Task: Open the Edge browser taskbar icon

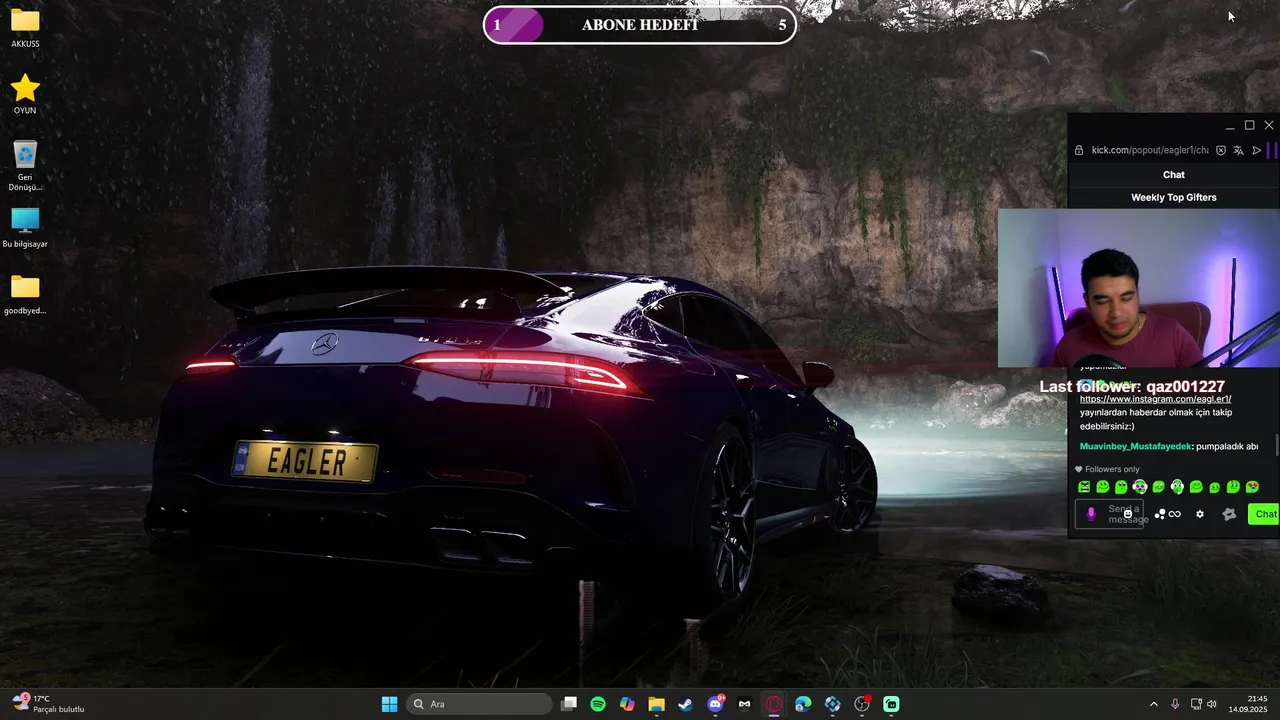Action: (803, 704)
